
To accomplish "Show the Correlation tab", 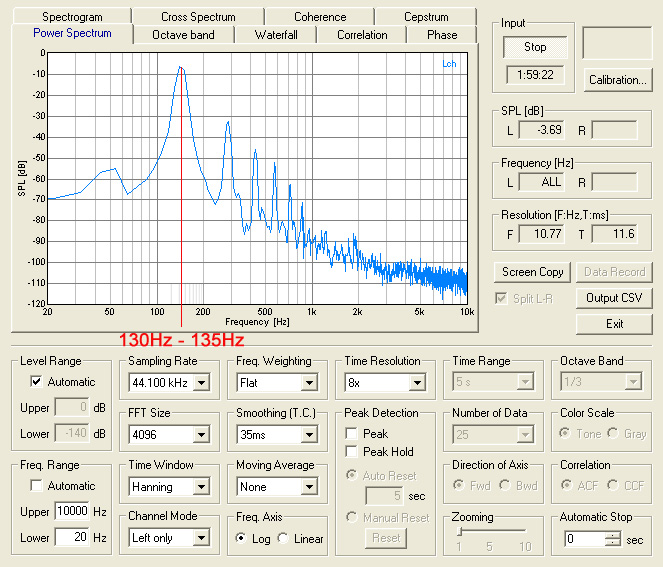I will [x=362, y=35].
